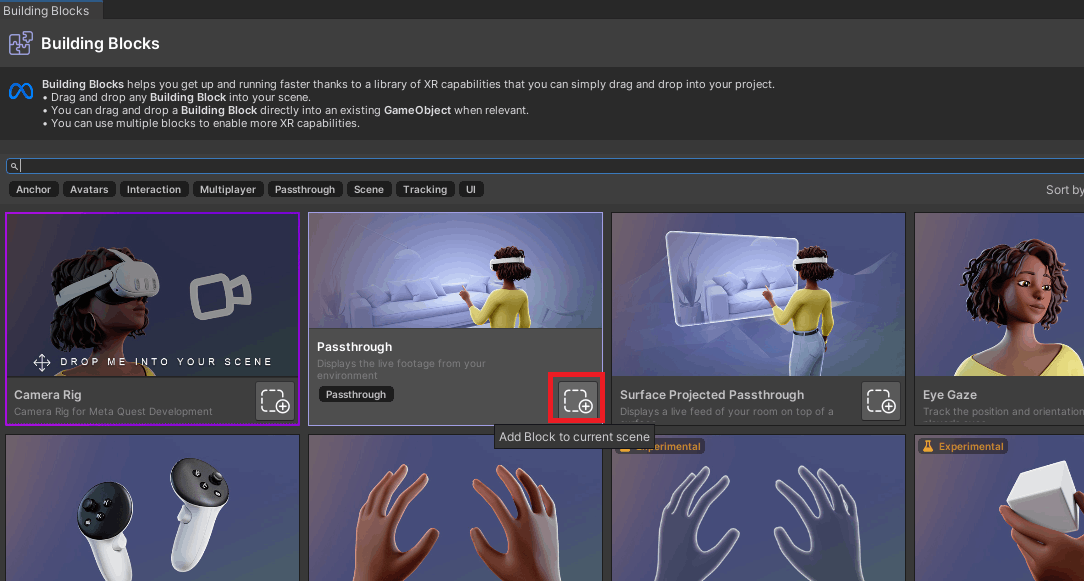Select the Passthrough block thumbnail image
1084x581 pixels.
456,270
